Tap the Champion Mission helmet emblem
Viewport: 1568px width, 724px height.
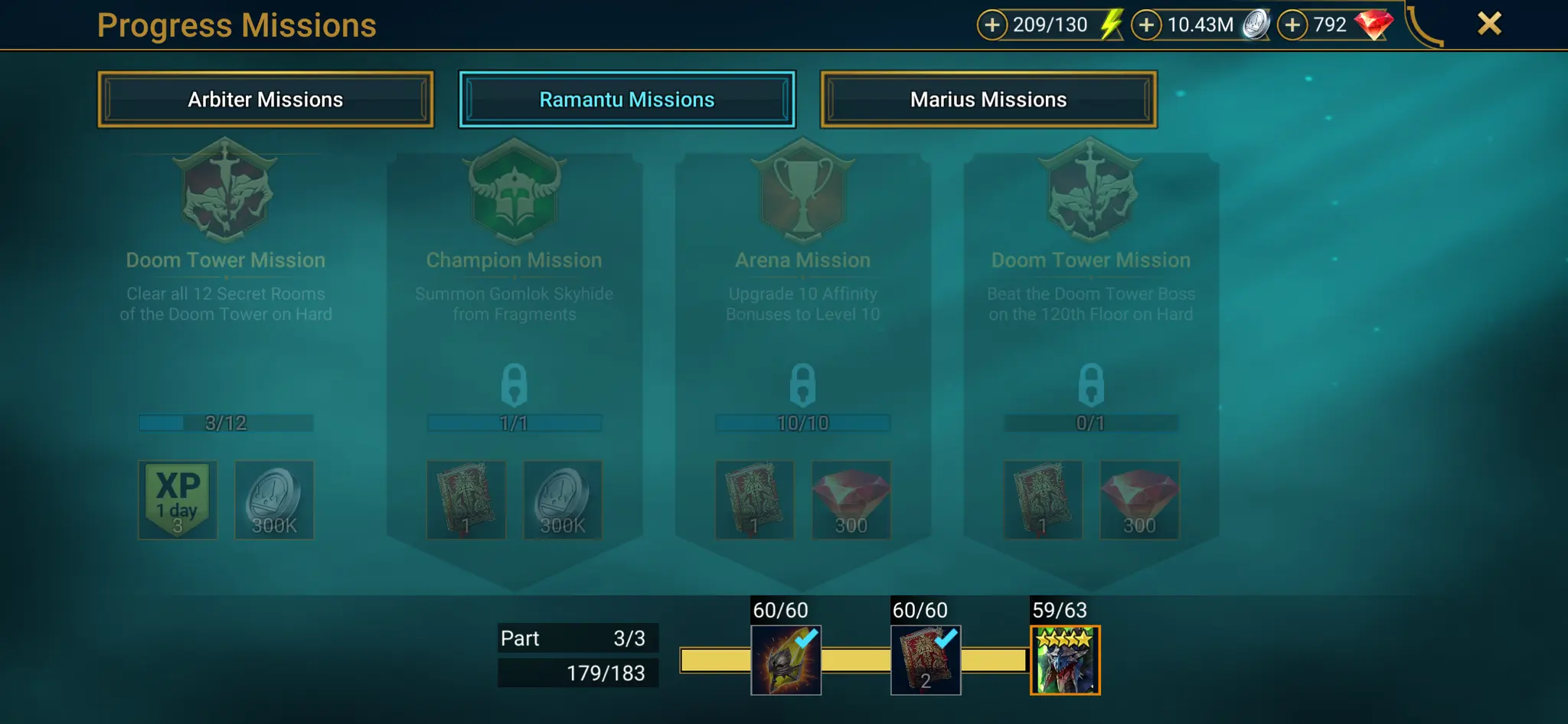(514, 190)
